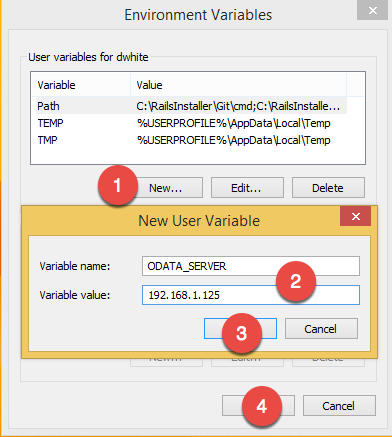Click the Value column header
Viewport: 392px width, 437px height.
(x=238, y=85)
